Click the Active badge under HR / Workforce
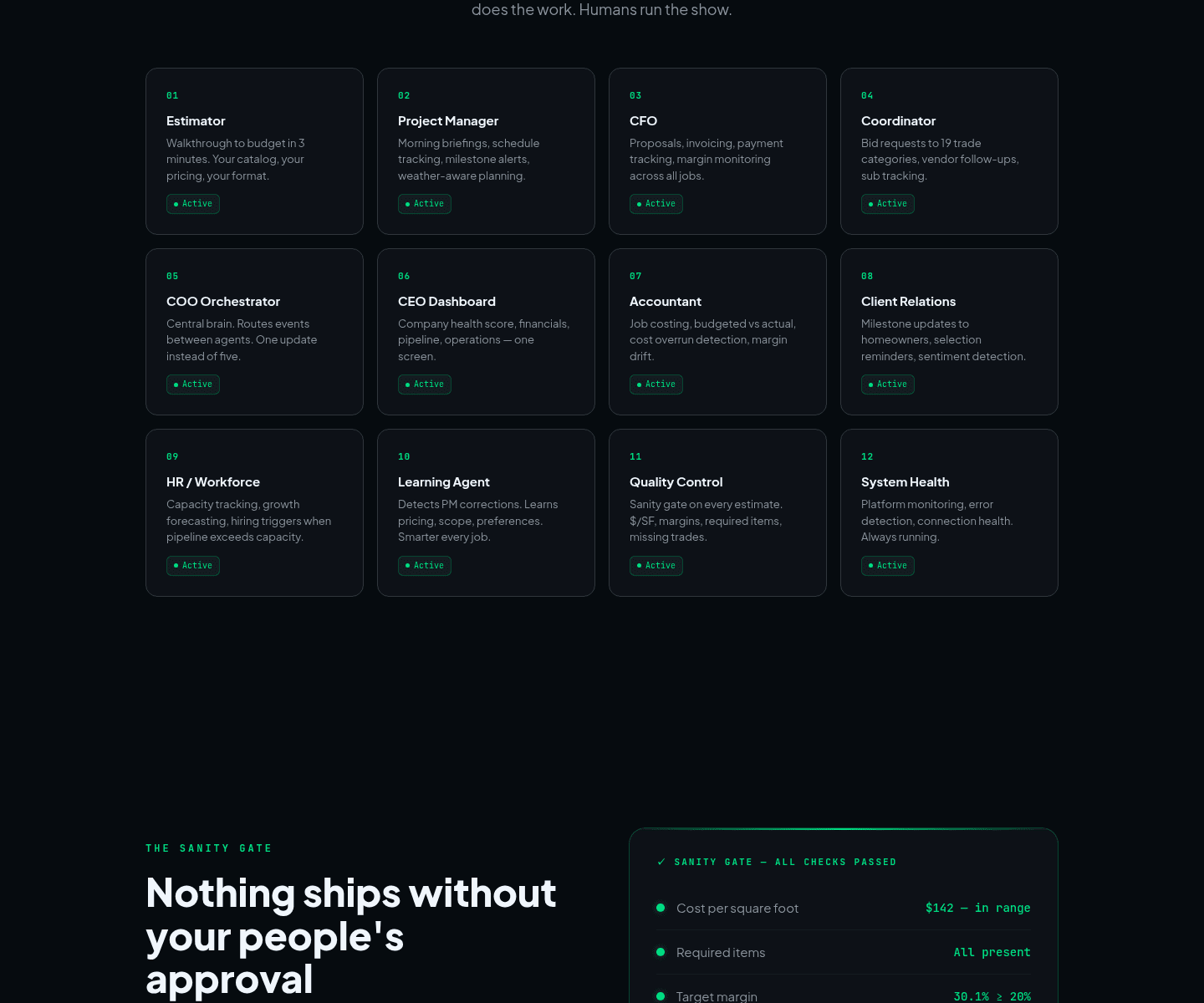This screenshot has height=1003, width=1204. pos(193,566)
